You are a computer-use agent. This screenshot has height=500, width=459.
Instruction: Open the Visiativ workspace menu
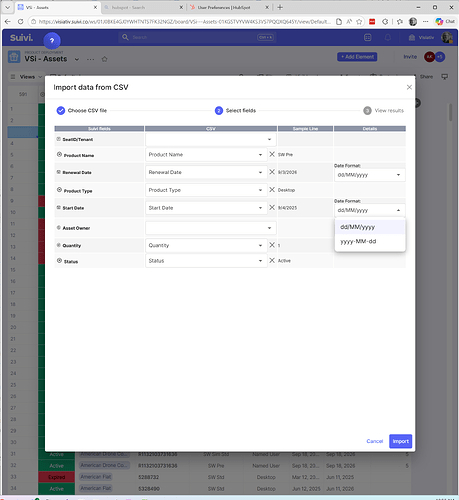[421, 37]
